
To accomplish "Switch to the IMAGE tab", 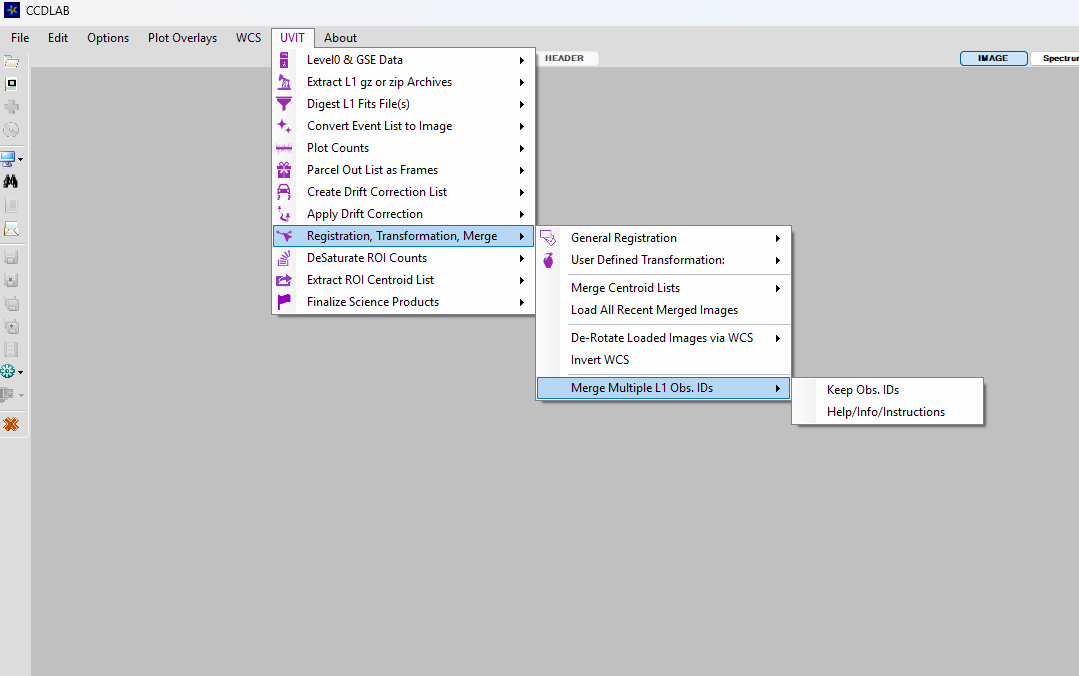I will (x=994, y=59).
